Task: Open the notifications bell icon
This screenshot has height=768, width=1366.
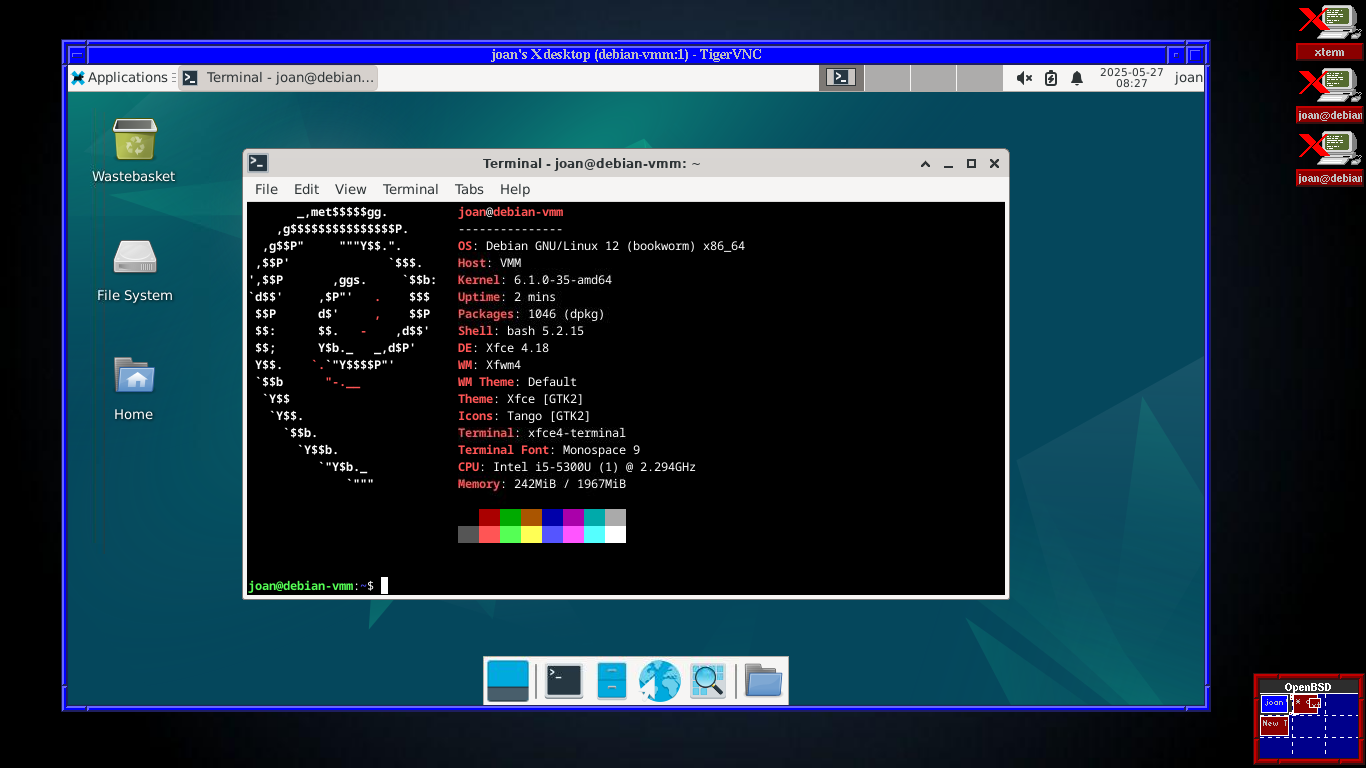Action: pos(1077,78)
